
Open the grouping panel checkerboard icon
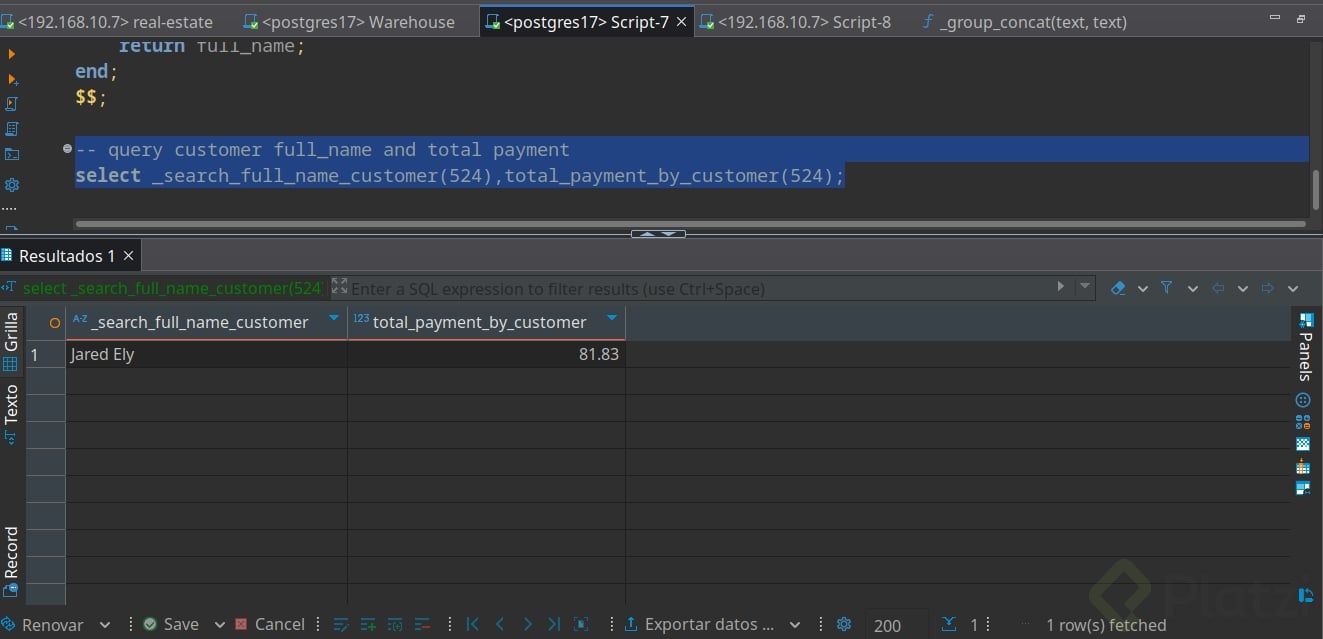pos(1303,444)
